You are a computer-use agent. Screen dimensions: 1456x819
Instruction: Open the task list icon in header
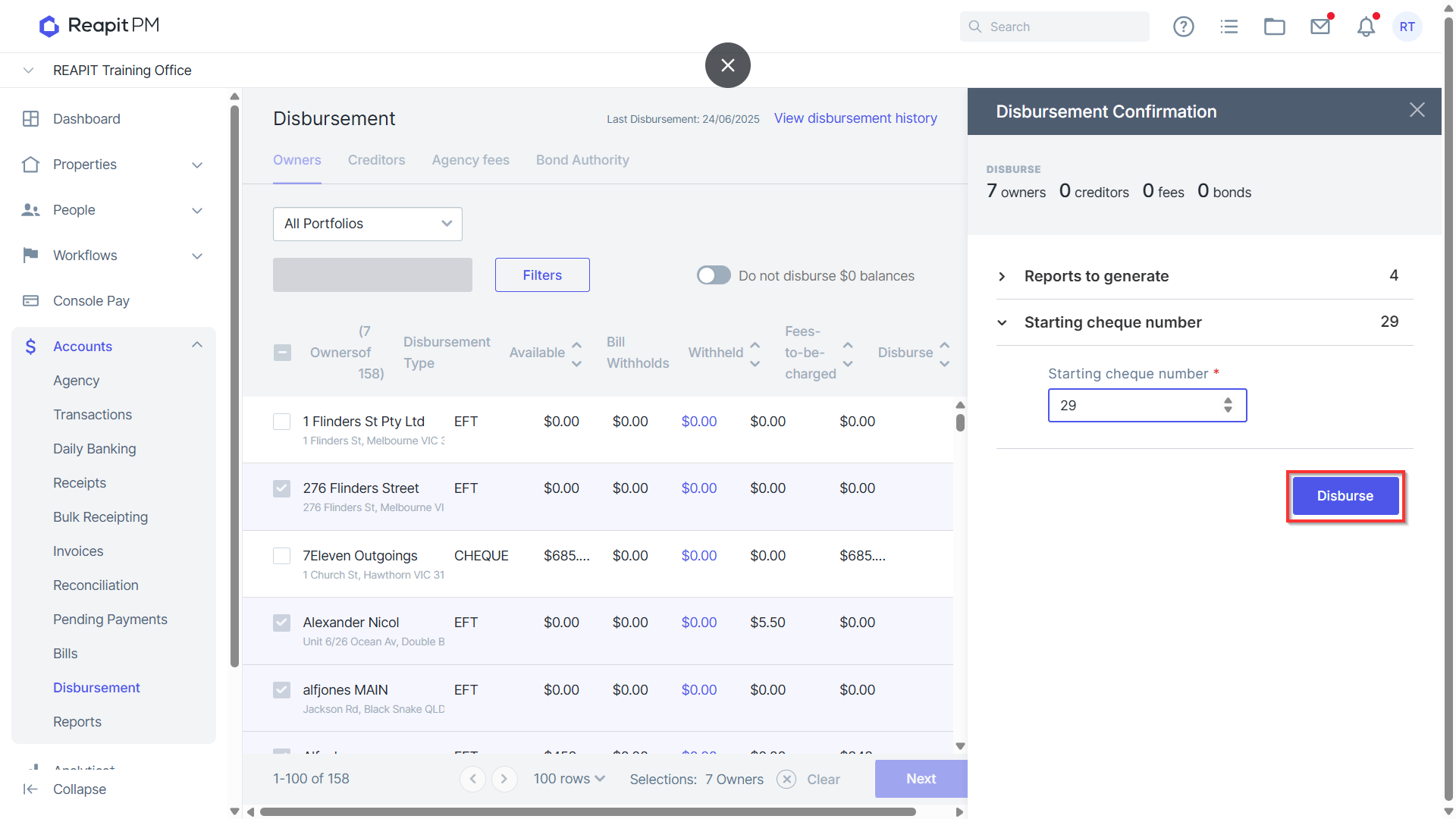[x=1229, y=27]
